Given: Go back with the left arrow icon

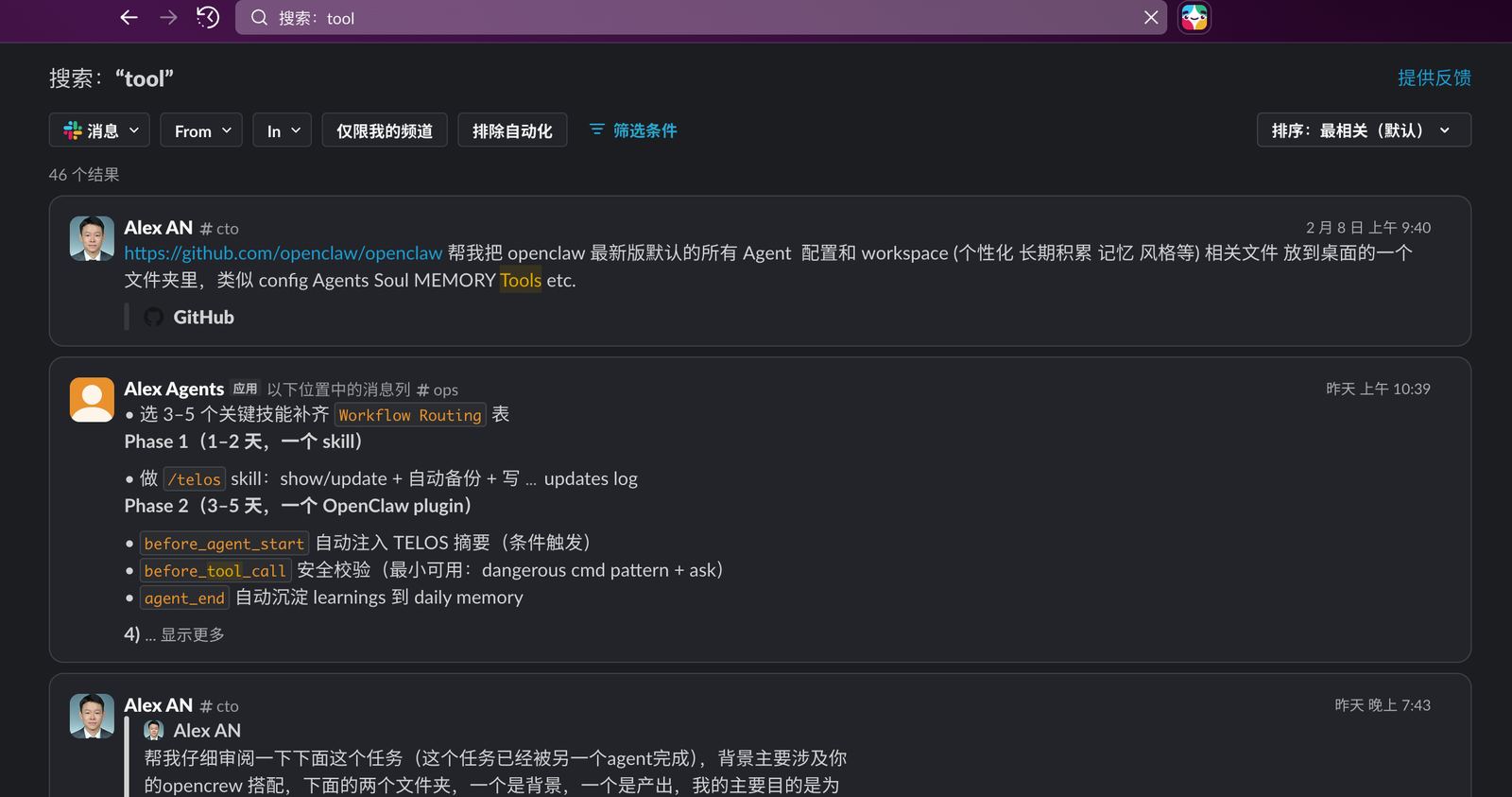Looking at the screenshot, I should [129, 17].
